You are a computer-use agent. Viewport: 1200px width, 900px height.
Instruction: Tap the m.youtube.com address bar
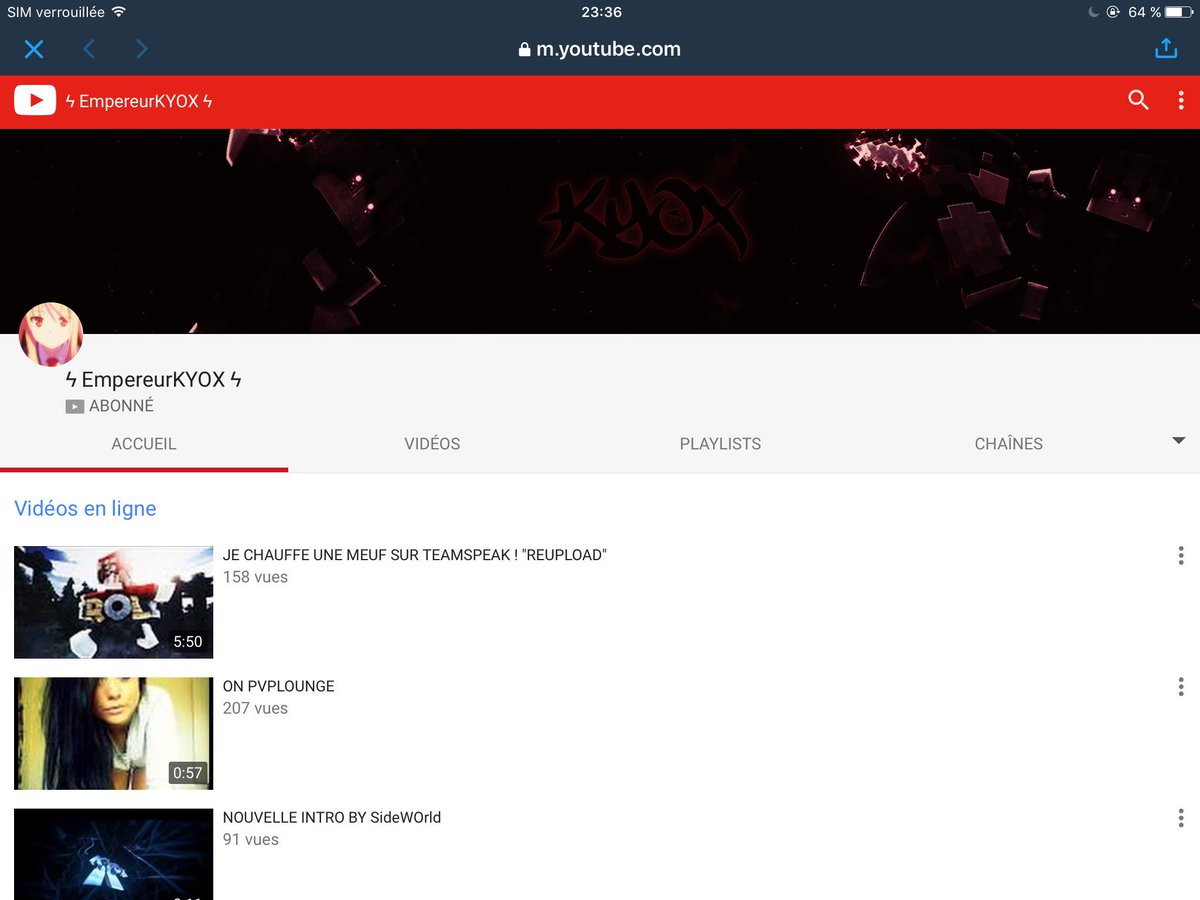pyautogui.click(x=600, y=49)
